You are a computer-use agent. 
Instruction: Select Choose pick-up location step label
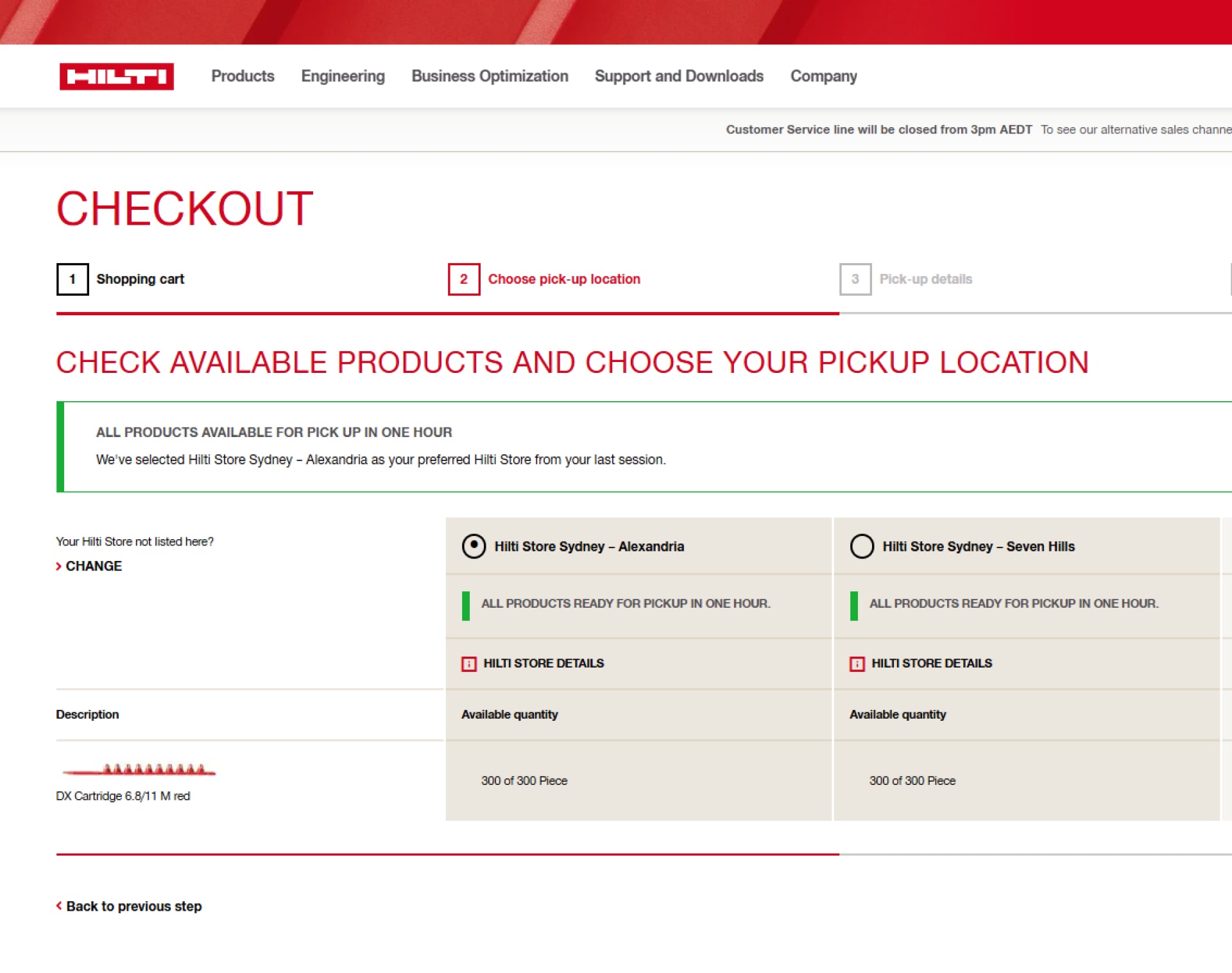[564, 279]
